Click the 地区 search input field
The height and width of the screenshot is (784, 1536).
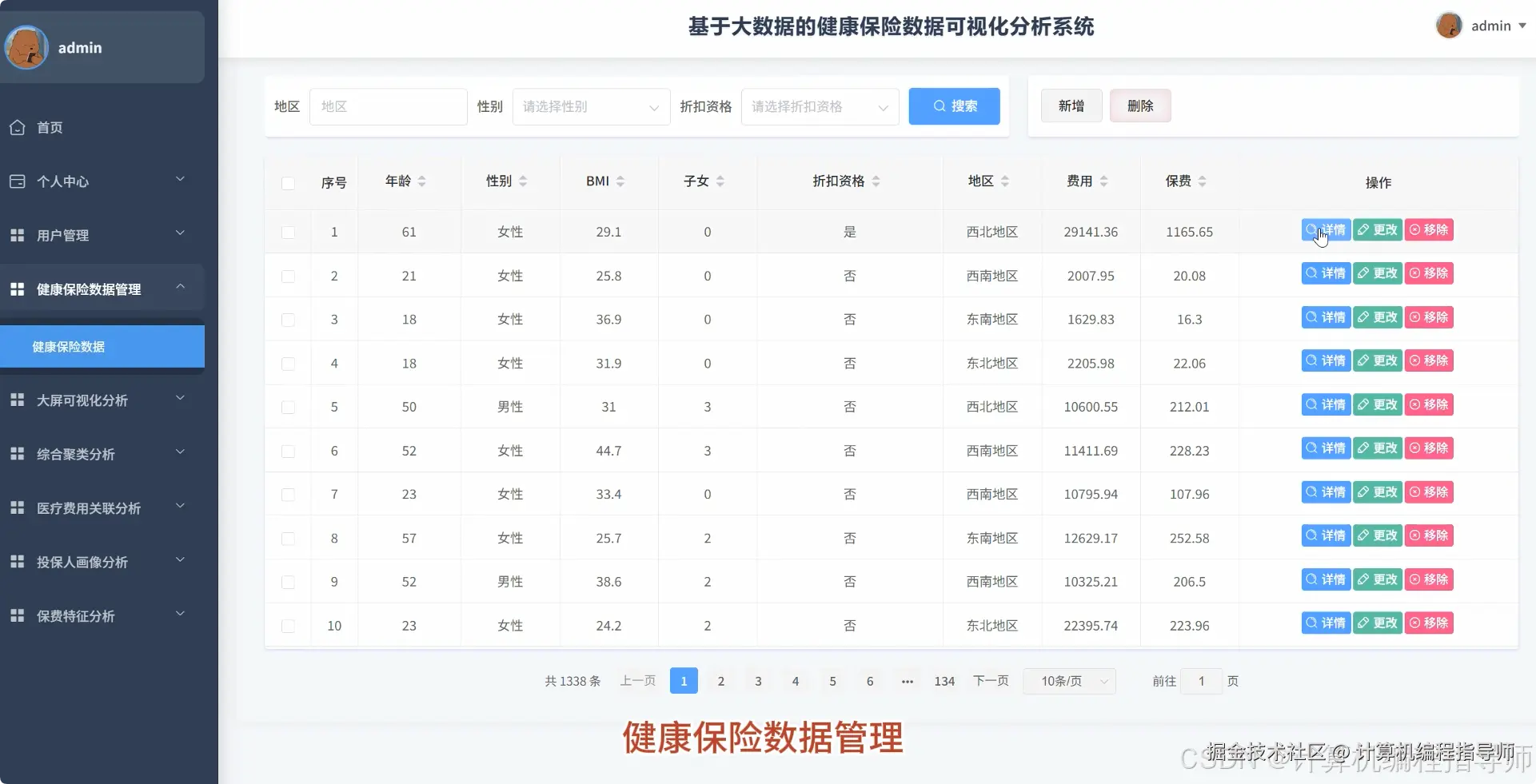tap(388, 106)
